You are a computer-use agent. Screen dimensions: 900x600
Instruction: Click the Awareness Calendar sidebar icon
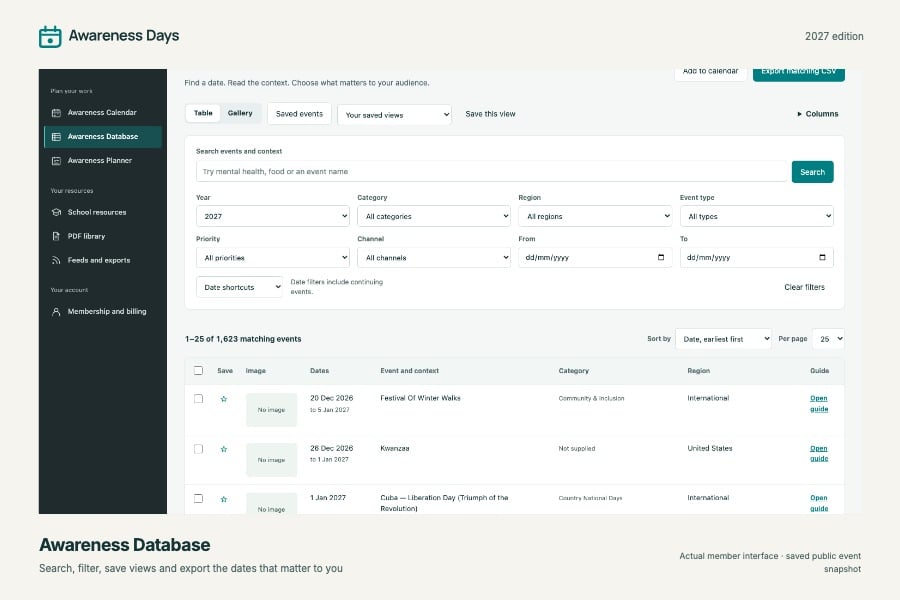56,113
